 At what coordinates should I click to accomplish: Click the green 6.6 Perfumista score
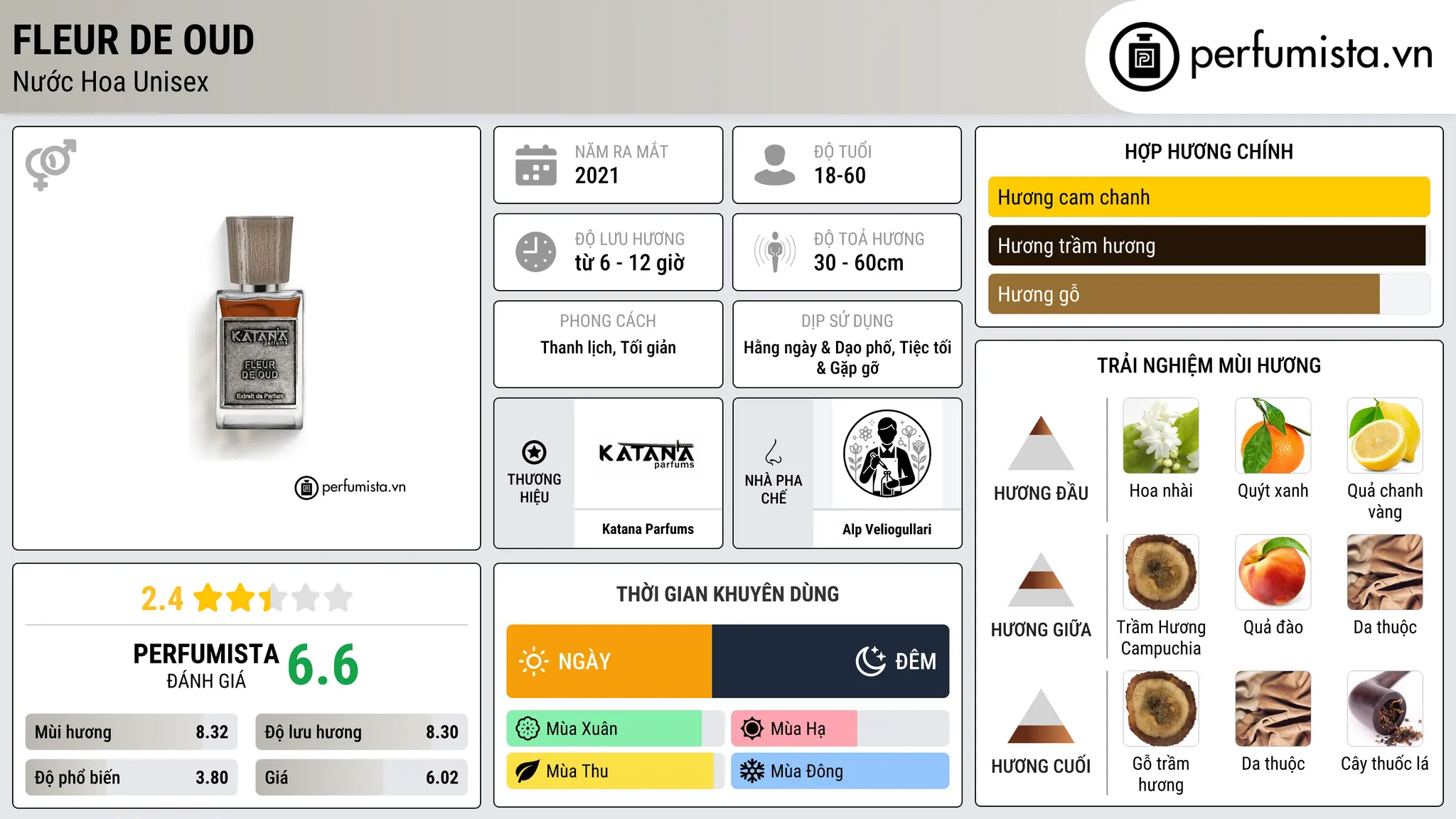click(x=323, y=665)
